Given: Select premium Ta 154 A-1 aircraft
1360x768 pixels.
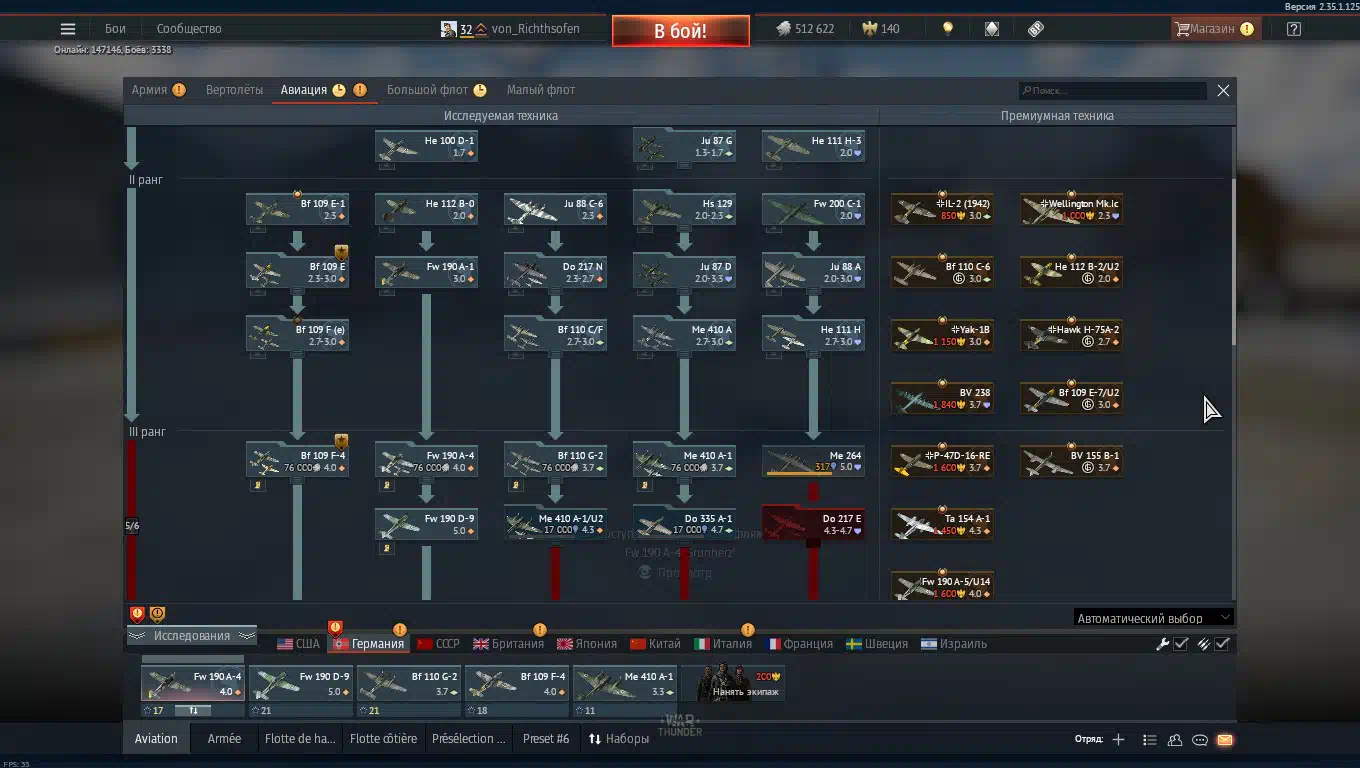Looking at the screenshot, I should [942, 524].
